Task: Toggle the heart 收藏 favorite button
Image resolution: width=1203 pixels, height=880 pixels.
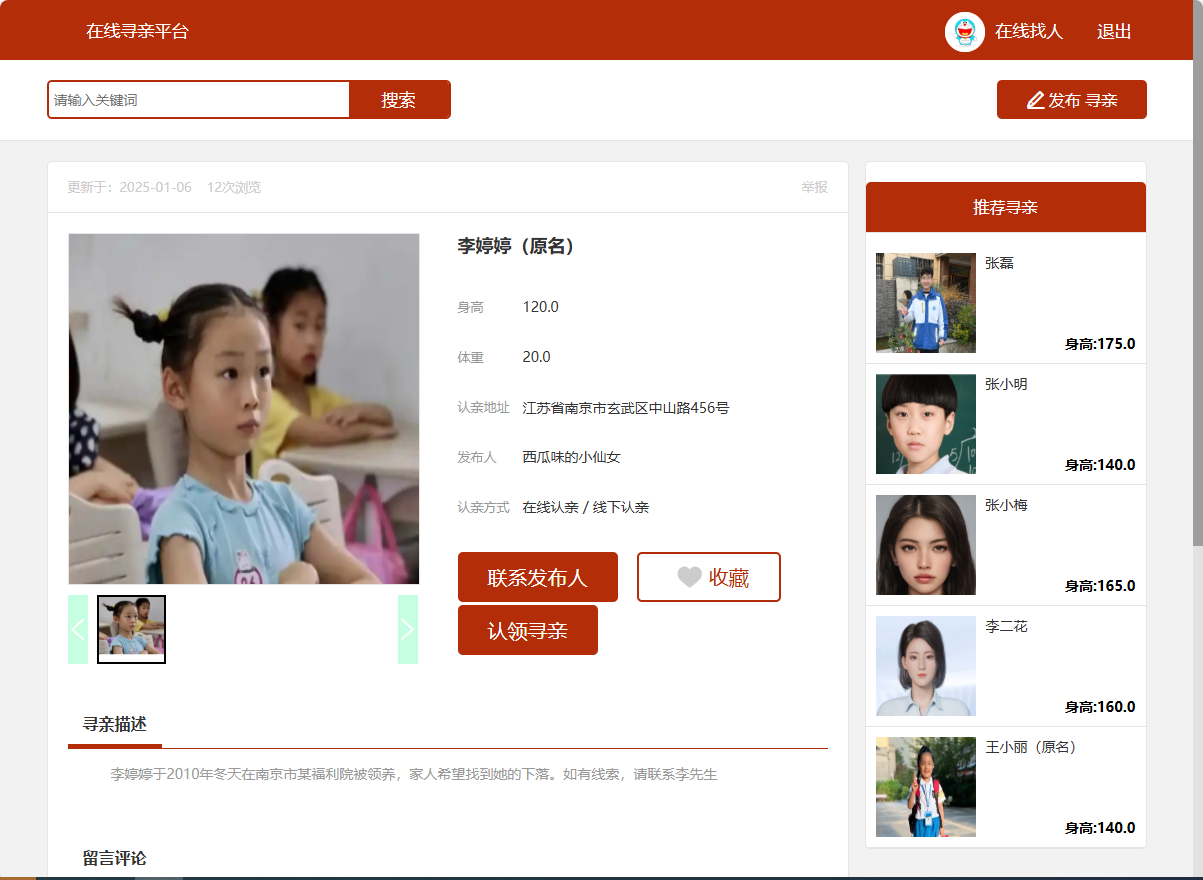Action: coord(708,577)
